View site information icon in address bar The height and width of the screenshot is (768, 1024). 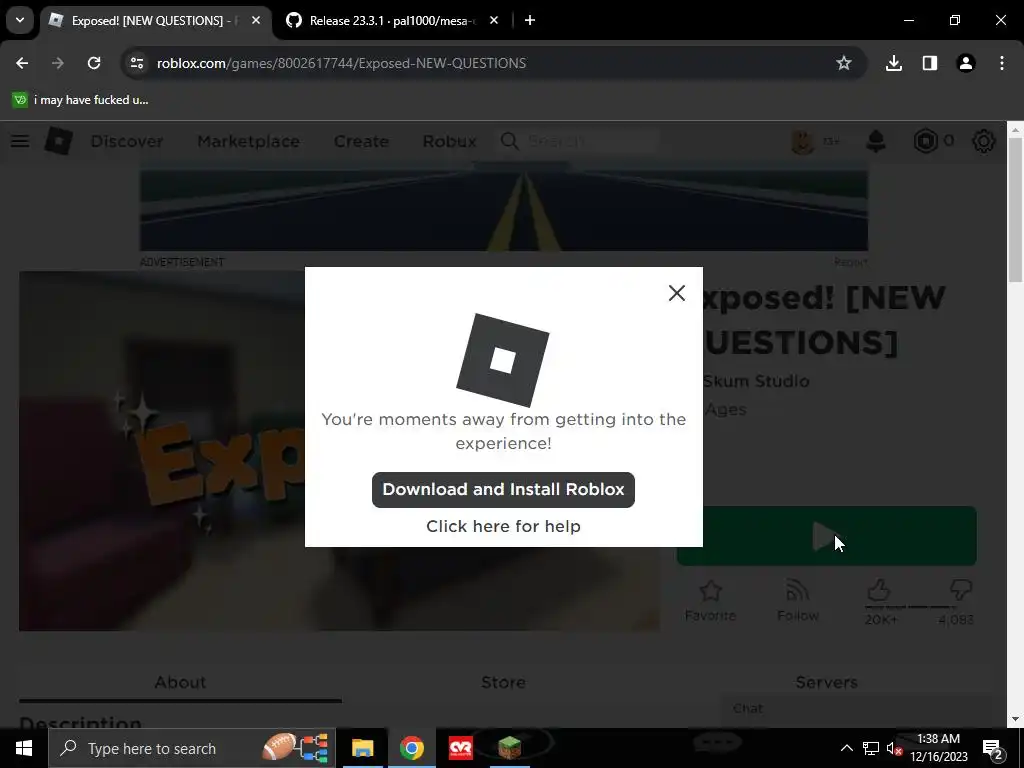tap(137, 63)
